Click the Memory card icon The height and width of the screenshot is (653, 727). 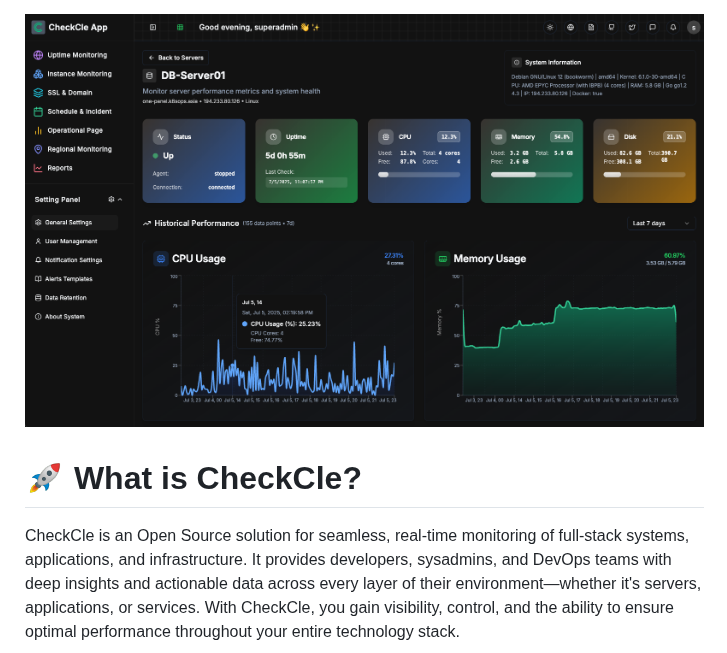coord(498,137)
